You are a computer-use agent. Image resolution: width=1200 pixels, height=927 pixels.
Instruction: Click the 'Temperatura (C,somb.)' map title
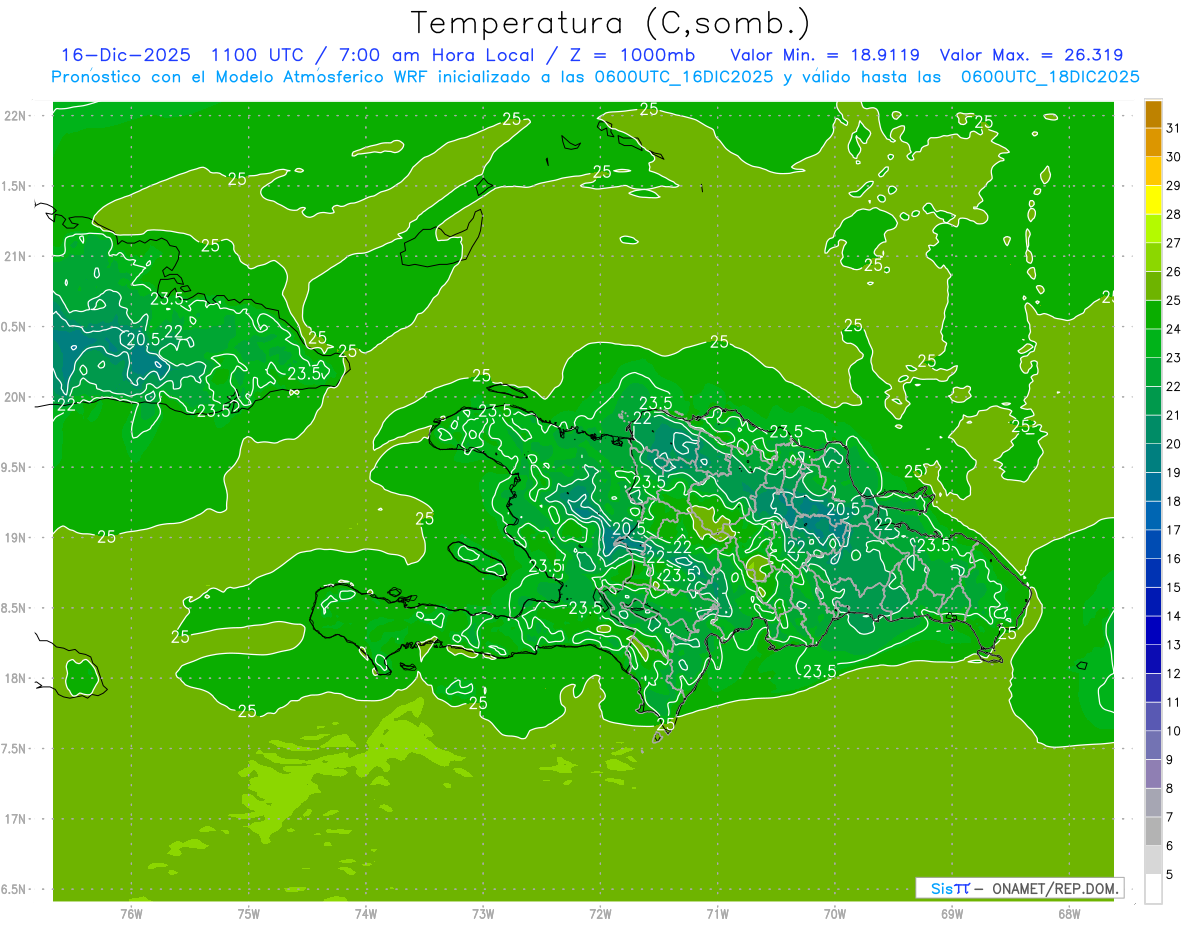click(x=611, y=23)
